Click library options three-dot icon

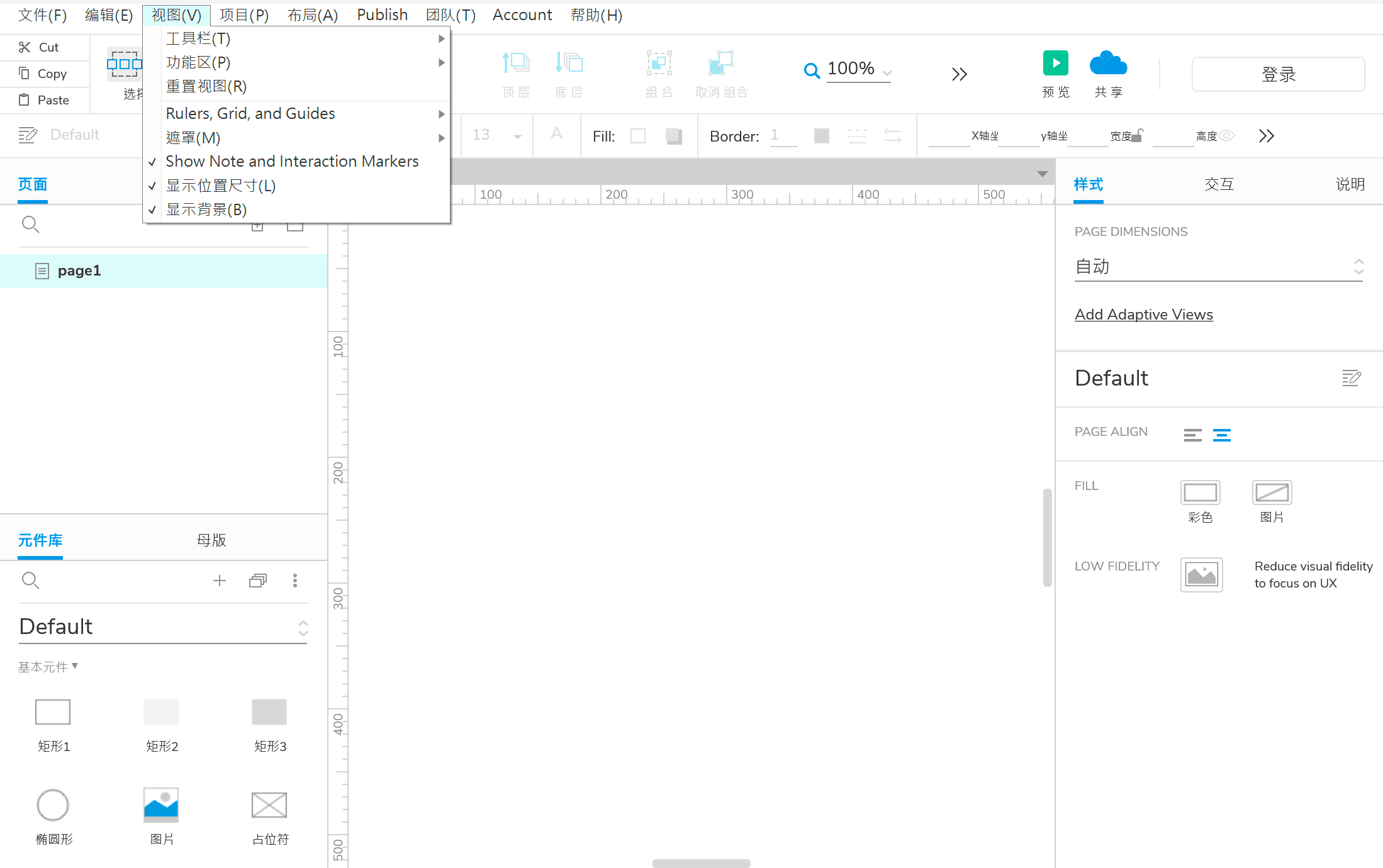coord(295,581)
